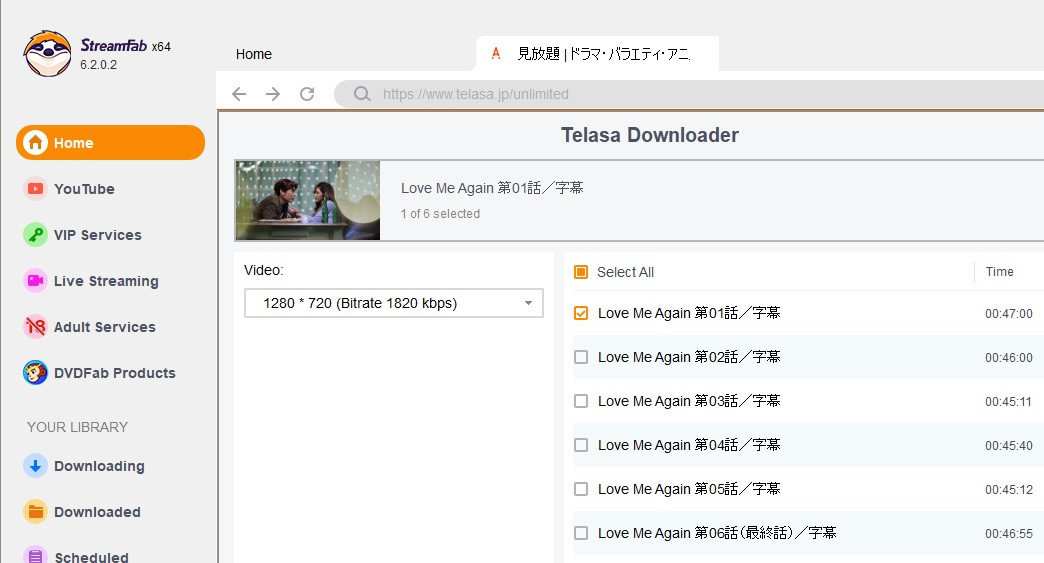Click the 00:47:00 duration value
The image size is (1044, 563).
pos(1009,313)
